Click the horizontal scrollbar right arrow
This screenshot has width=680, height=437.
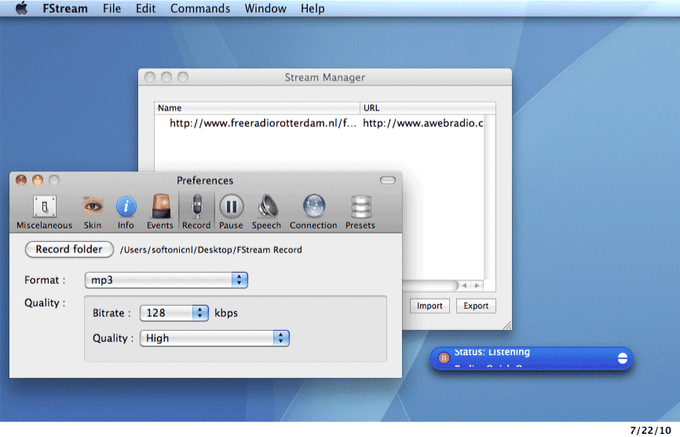coord(477,285)
